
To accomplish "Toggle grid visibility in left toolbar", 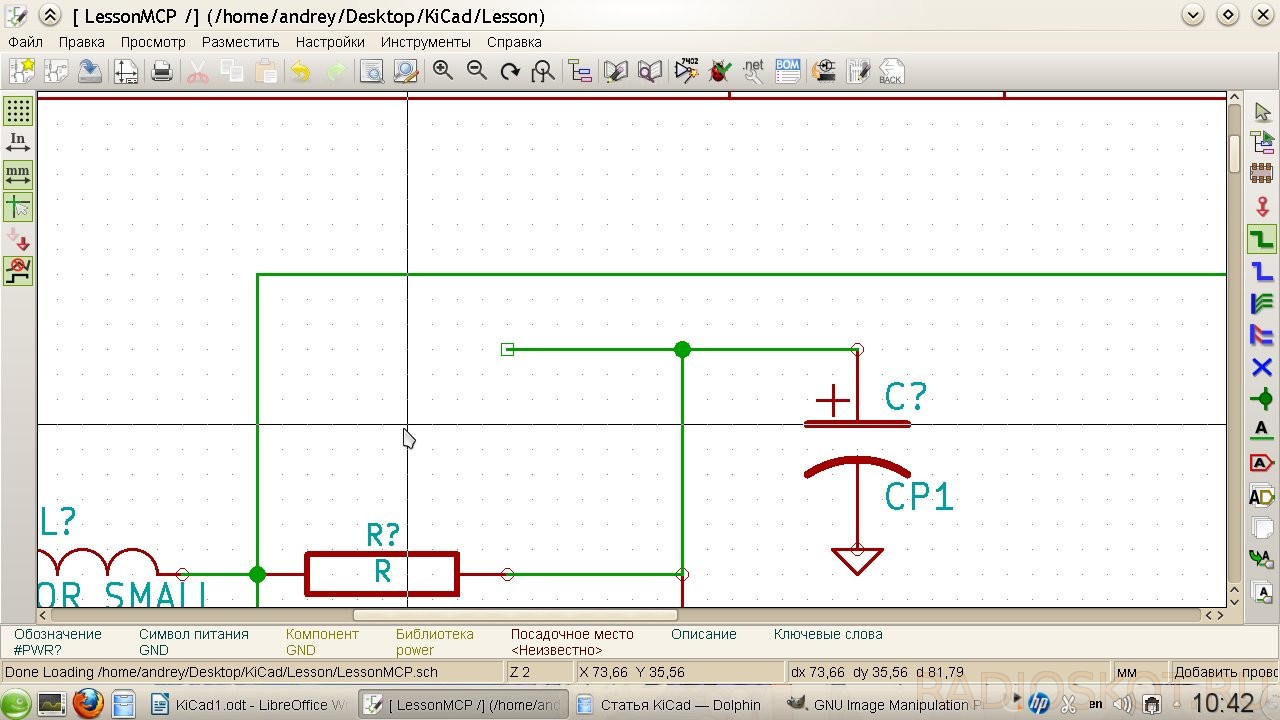I will pyautogui.click(x=18, y=110).
